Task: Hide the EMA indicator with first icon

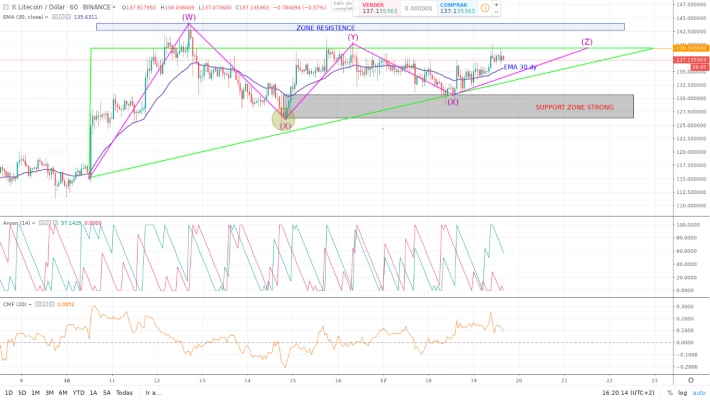Action: tap(55, 17)
